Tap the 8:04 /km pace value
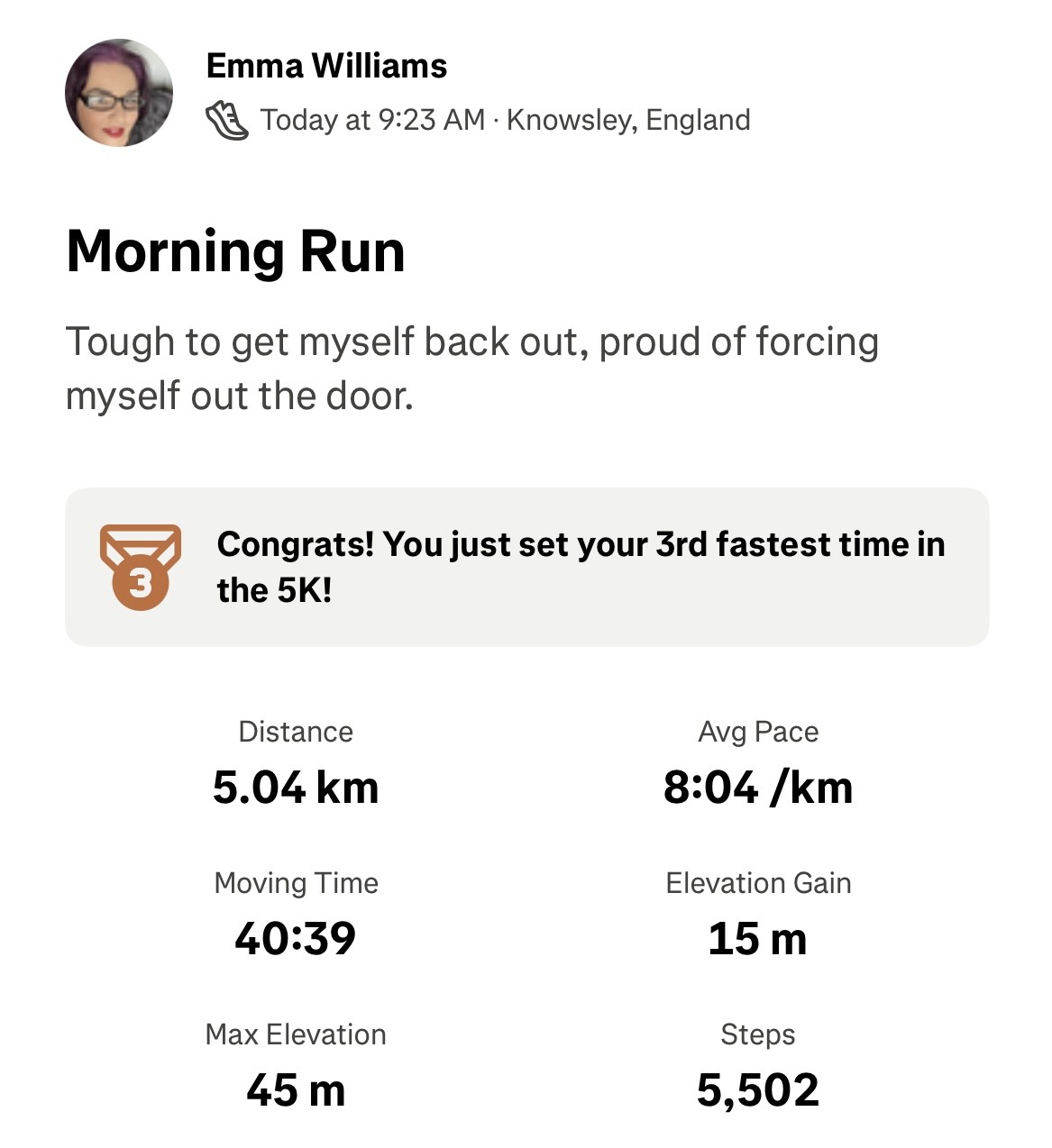The width and height of the screenshot is (1052, 1148). point(758,788)
